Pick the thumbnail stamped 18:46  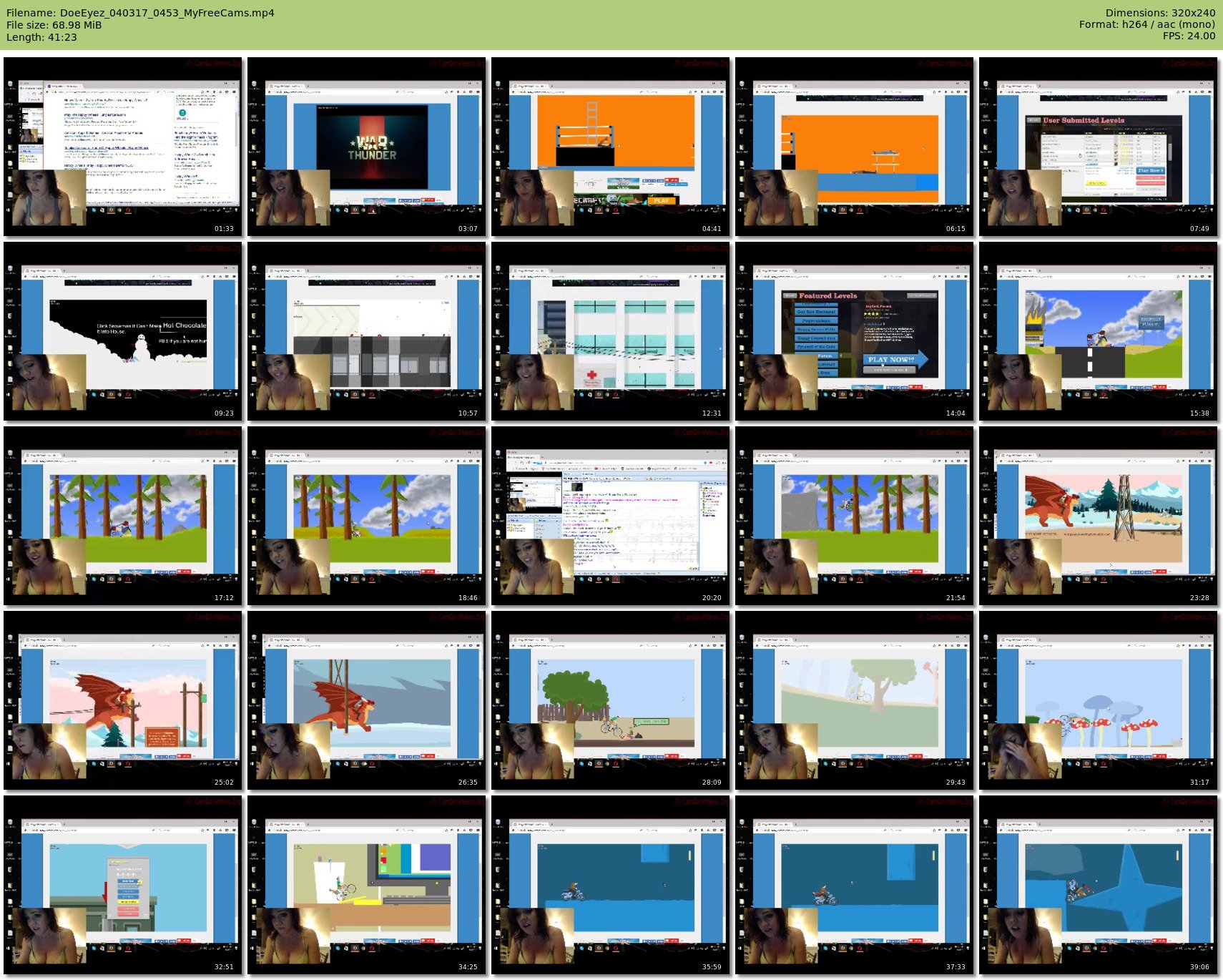pyautogui.click(x=367, y=516)
